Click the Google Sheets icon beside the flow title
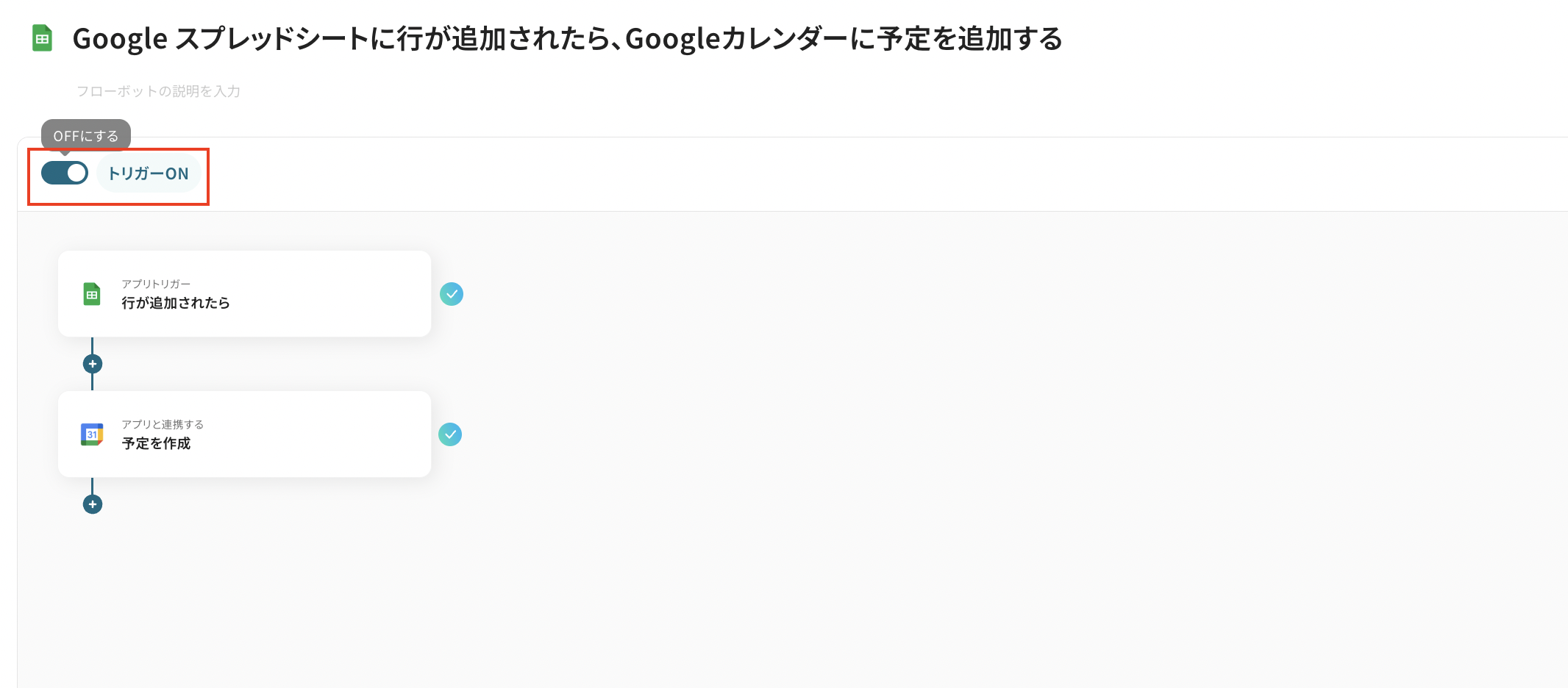The height and width of the screenshot is (688, 1568). 43,38
